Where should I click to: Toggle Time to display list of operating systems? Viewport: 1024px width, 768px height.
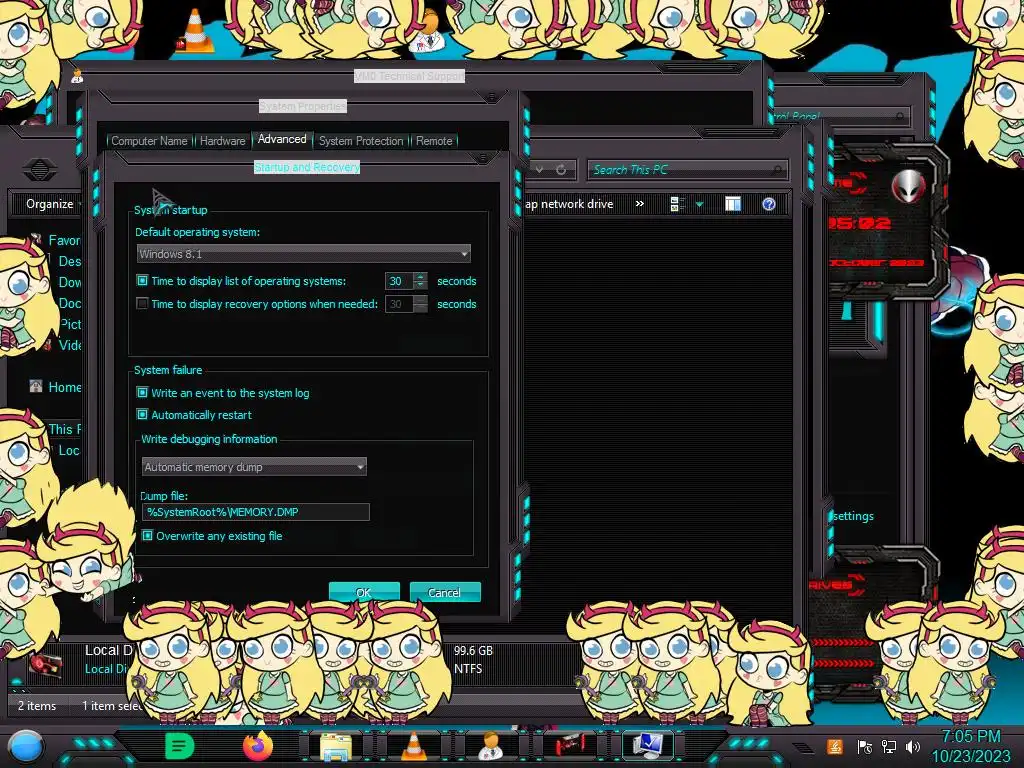click(x=142, y=281)
